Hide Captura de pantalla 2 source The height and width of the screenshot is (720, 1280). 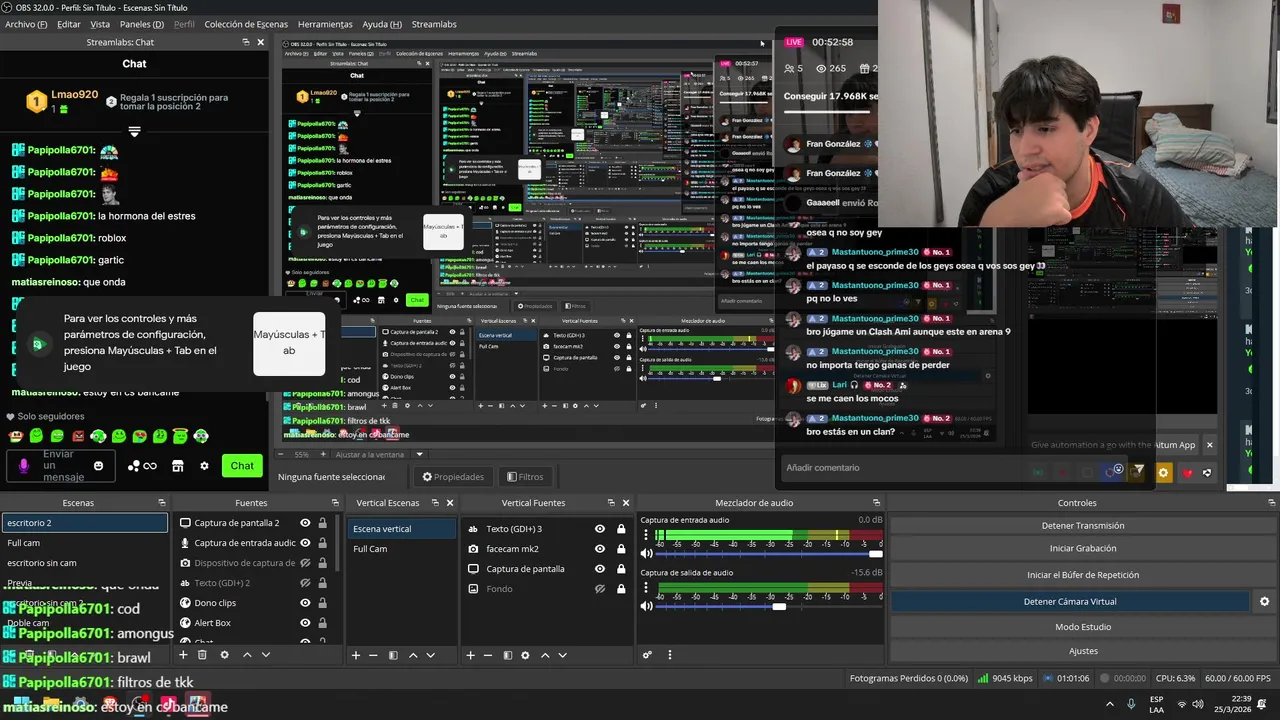(x=305, y=523)
